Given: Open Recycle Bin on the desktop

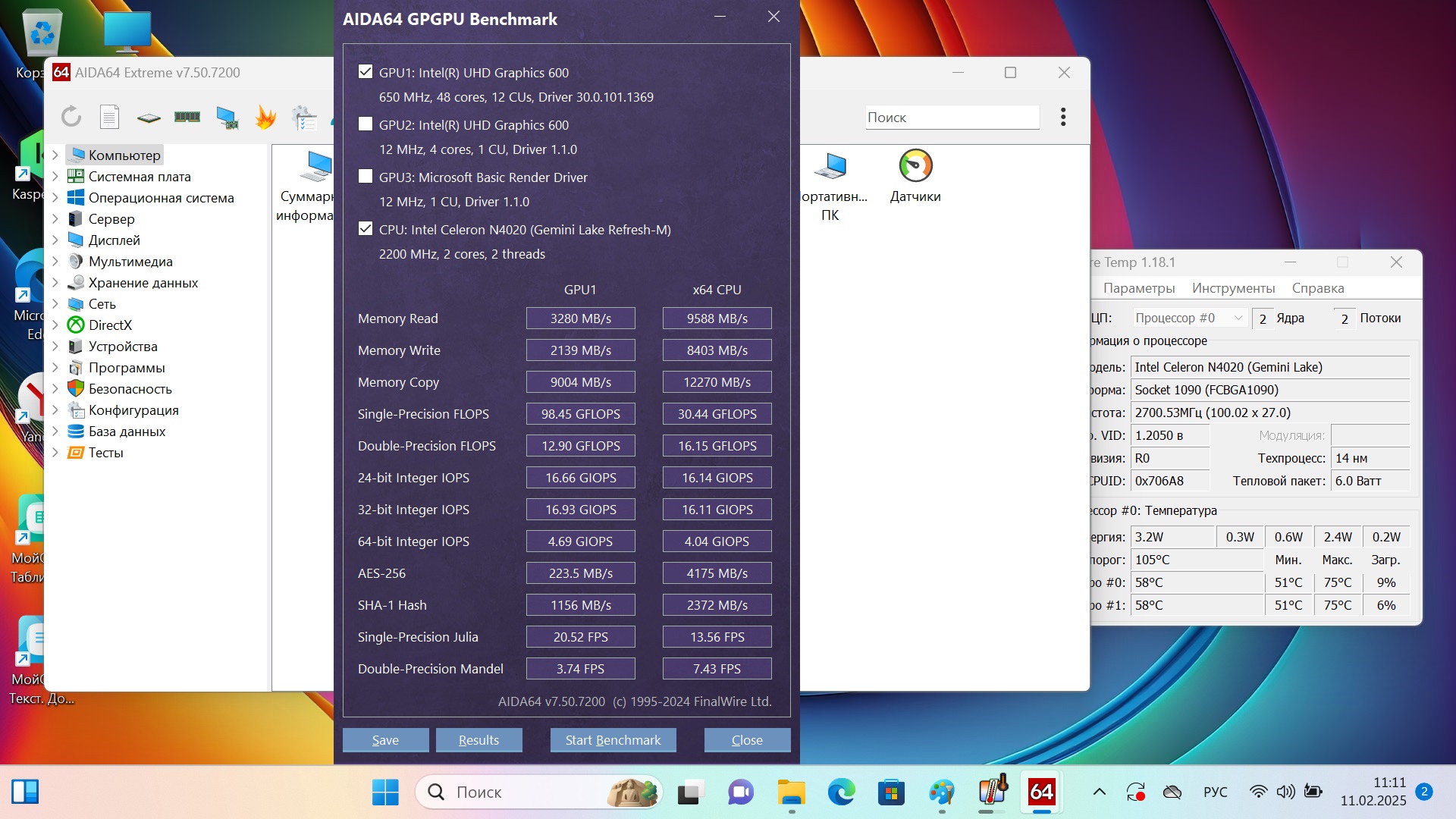Looking at the screenshot, I should point(42,42).
